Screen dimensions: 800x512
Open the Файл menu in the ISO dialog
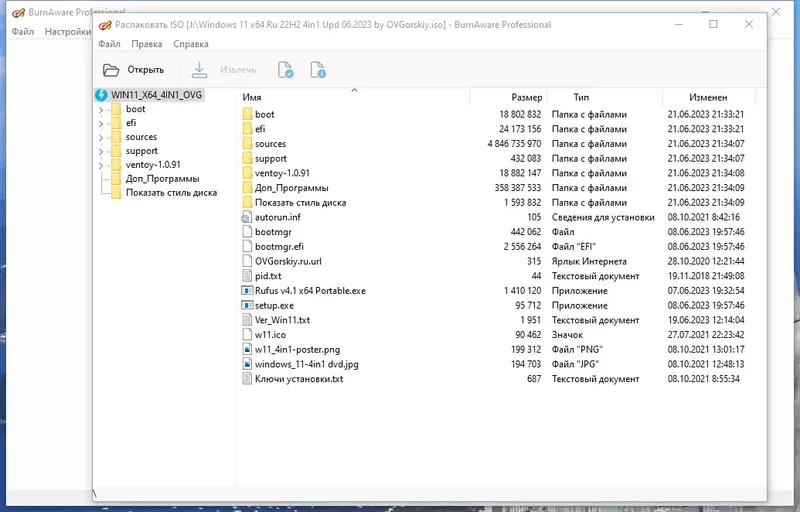(109, 44)
